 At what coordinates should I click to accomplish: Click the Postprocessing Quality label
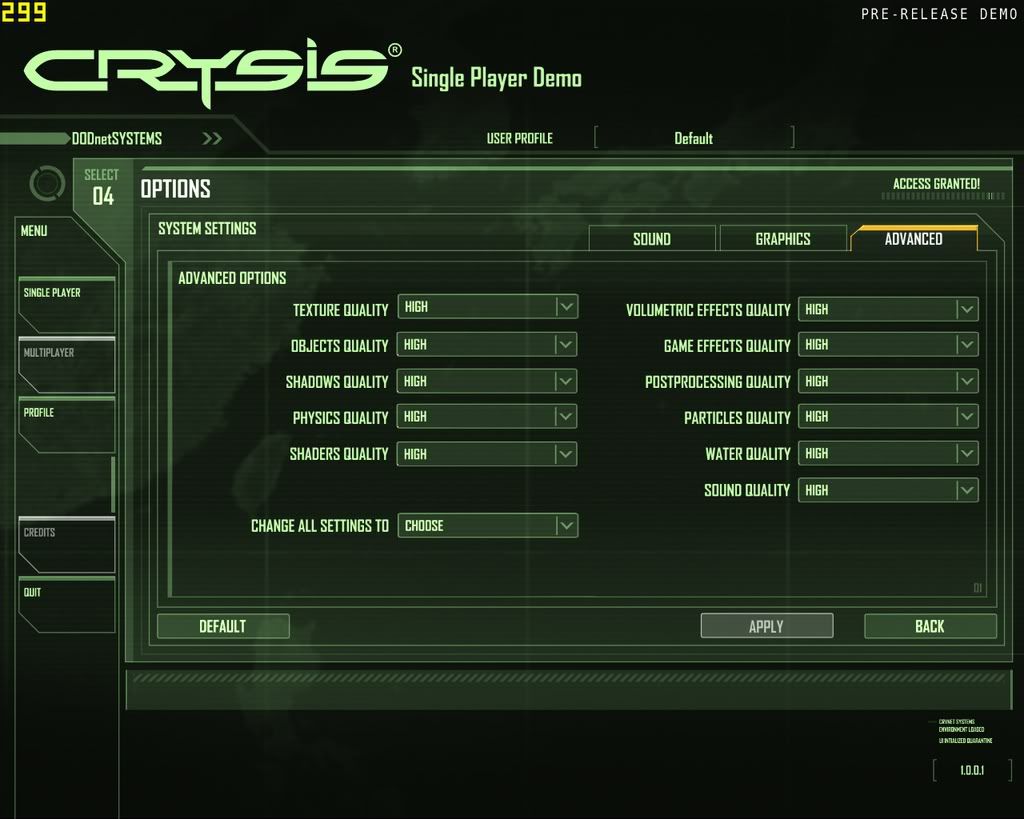tap(718, 382)
